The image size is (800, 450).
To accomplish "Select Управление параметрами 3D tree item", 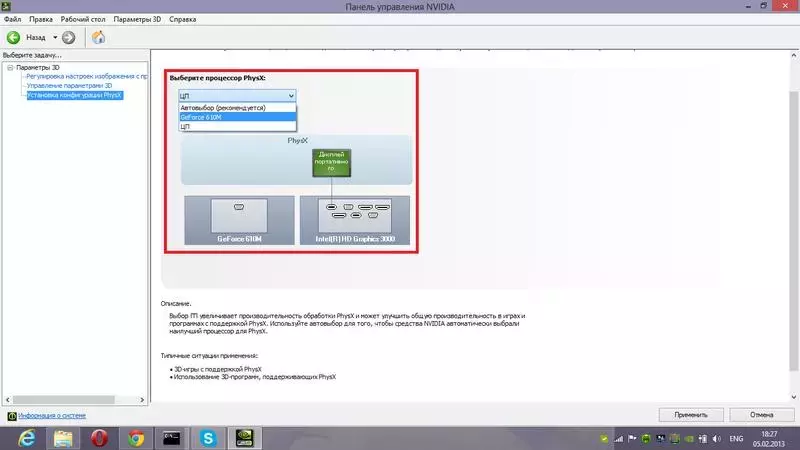I will point(69,86).
